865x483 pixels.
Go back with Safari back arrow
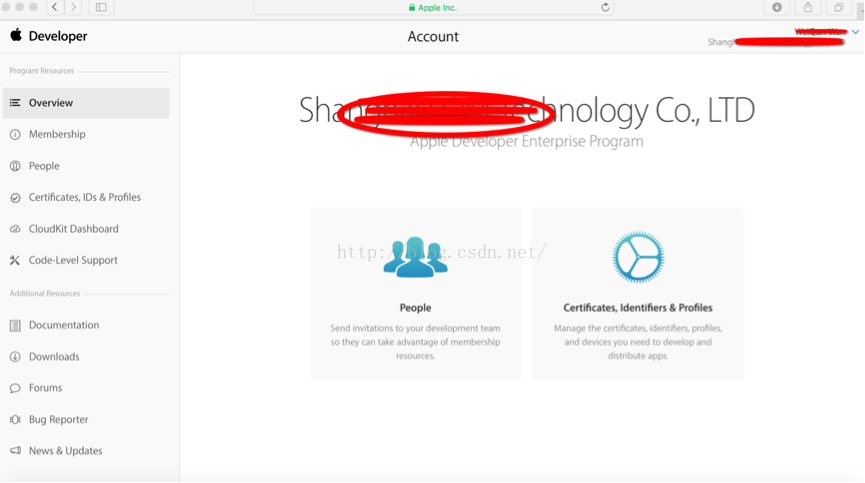55,7
